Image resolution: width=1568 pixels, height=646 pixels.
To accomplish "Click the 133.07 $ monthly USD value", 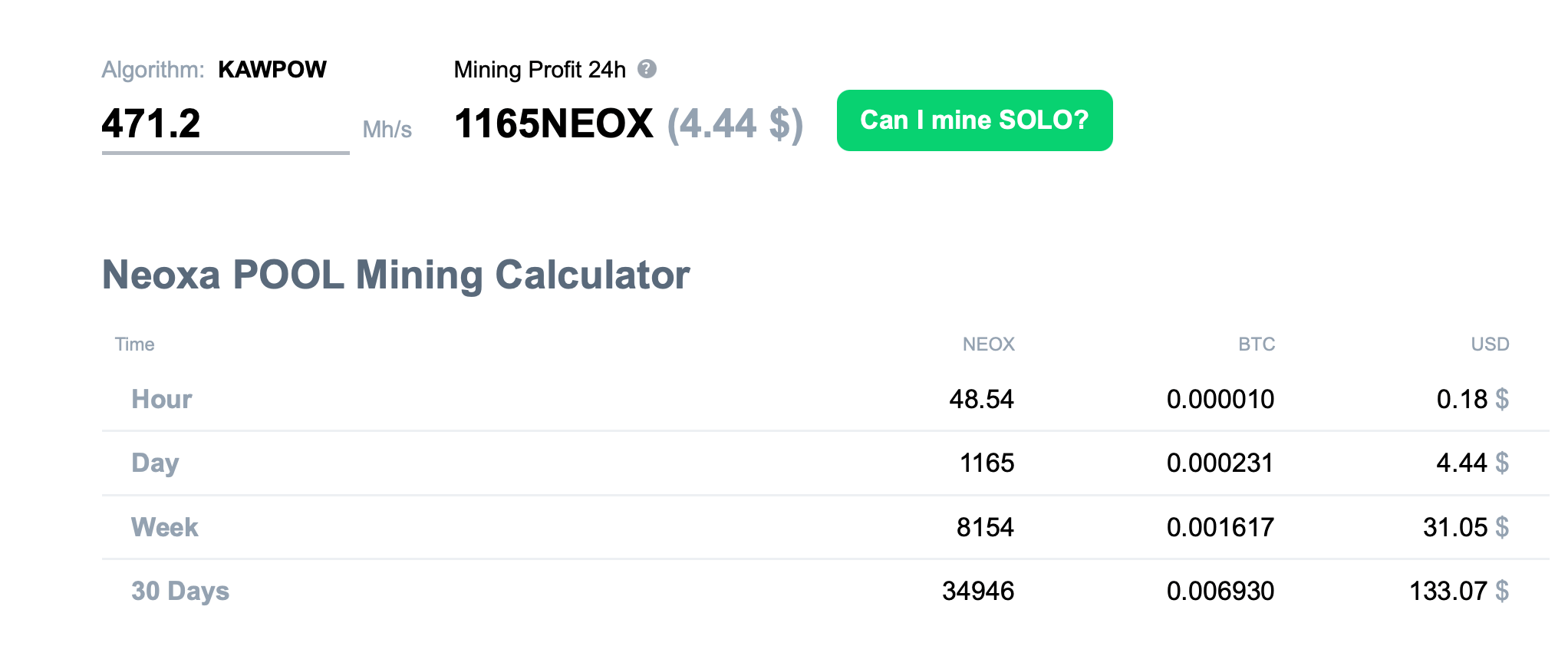I will point(1458,592).
